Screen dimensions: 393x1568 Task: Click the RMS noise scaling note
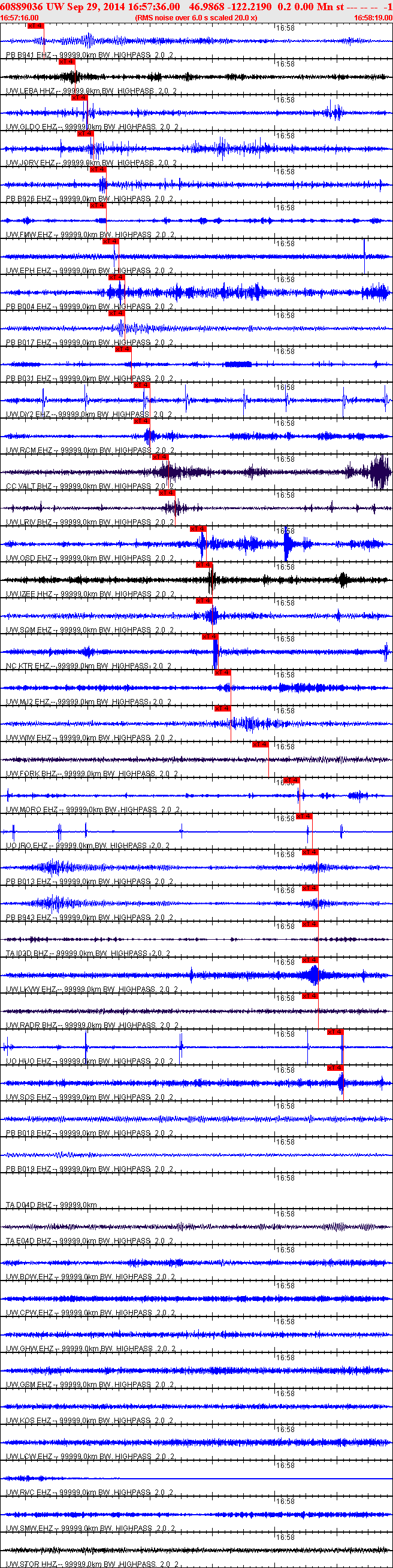point(195,18)
